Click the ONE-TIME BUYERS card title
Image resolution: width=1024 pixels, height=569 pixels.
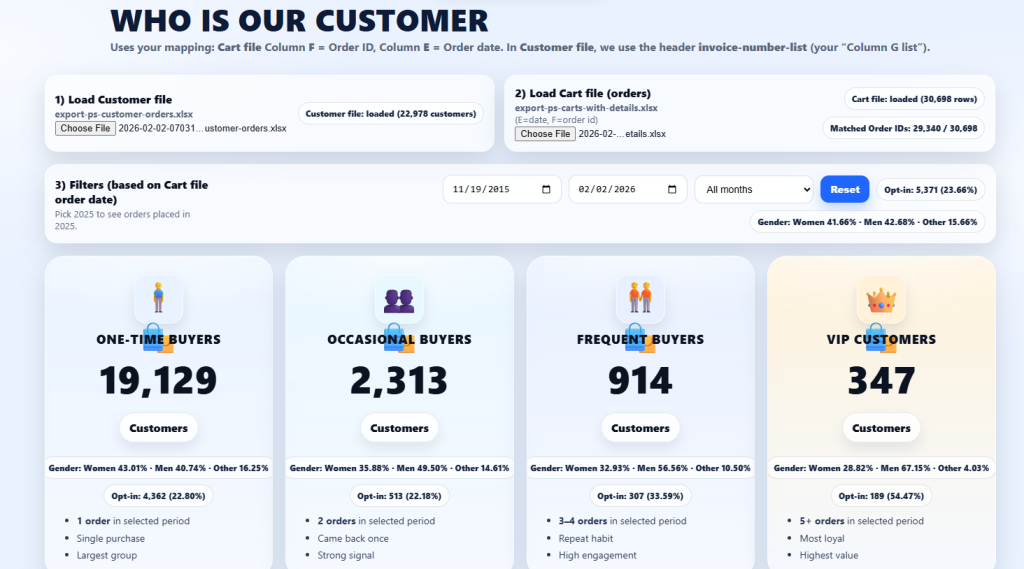(158, 340)
